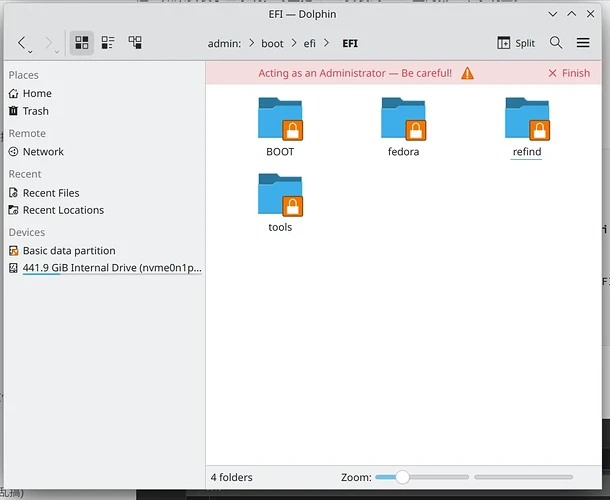Select the tools folder
The width and height of the screenshot is (610, 500).
tap(280, 195)
